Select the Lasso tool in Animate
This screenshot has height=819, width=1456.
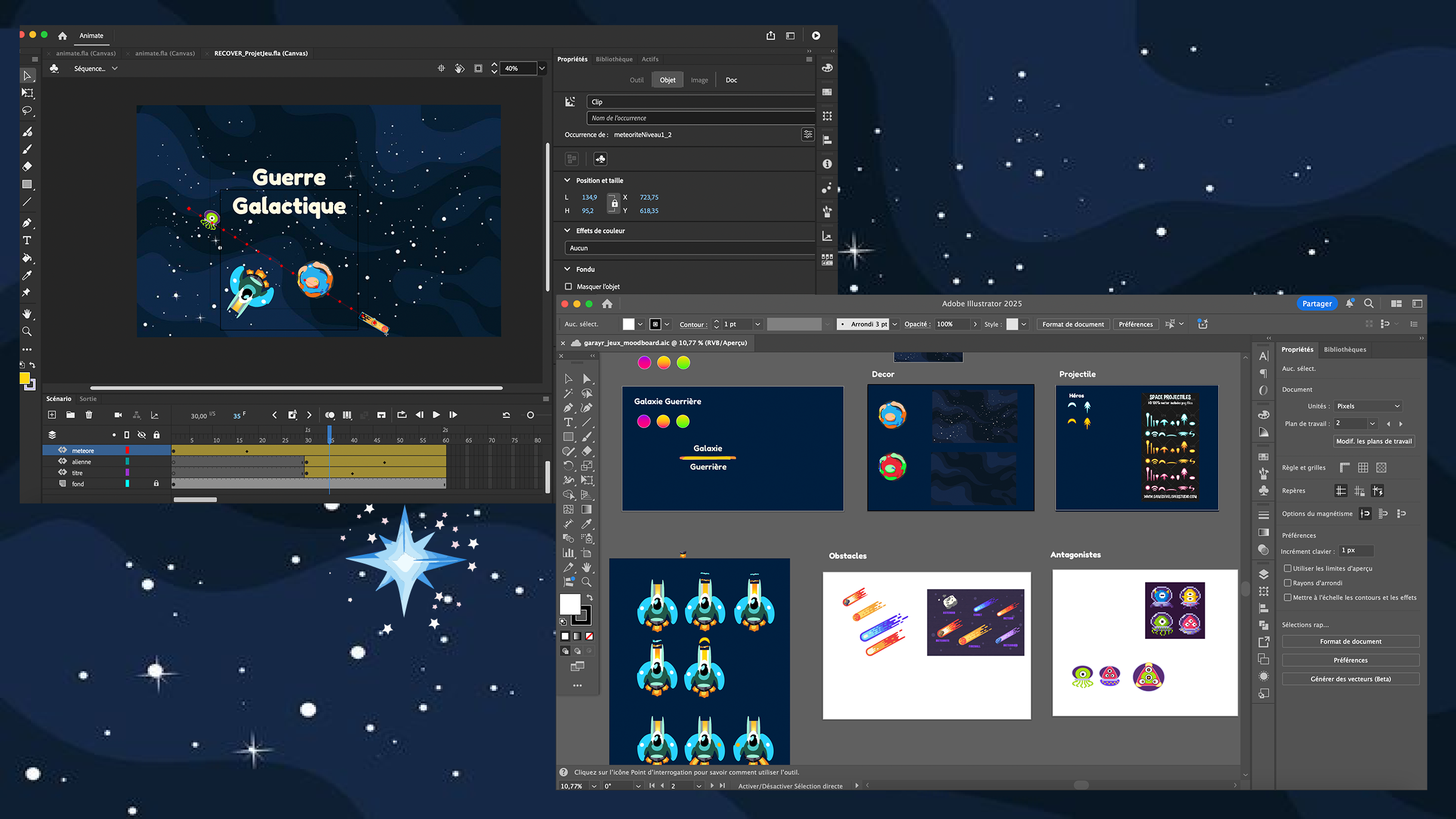pyautogui.click(x=27, y=111)
